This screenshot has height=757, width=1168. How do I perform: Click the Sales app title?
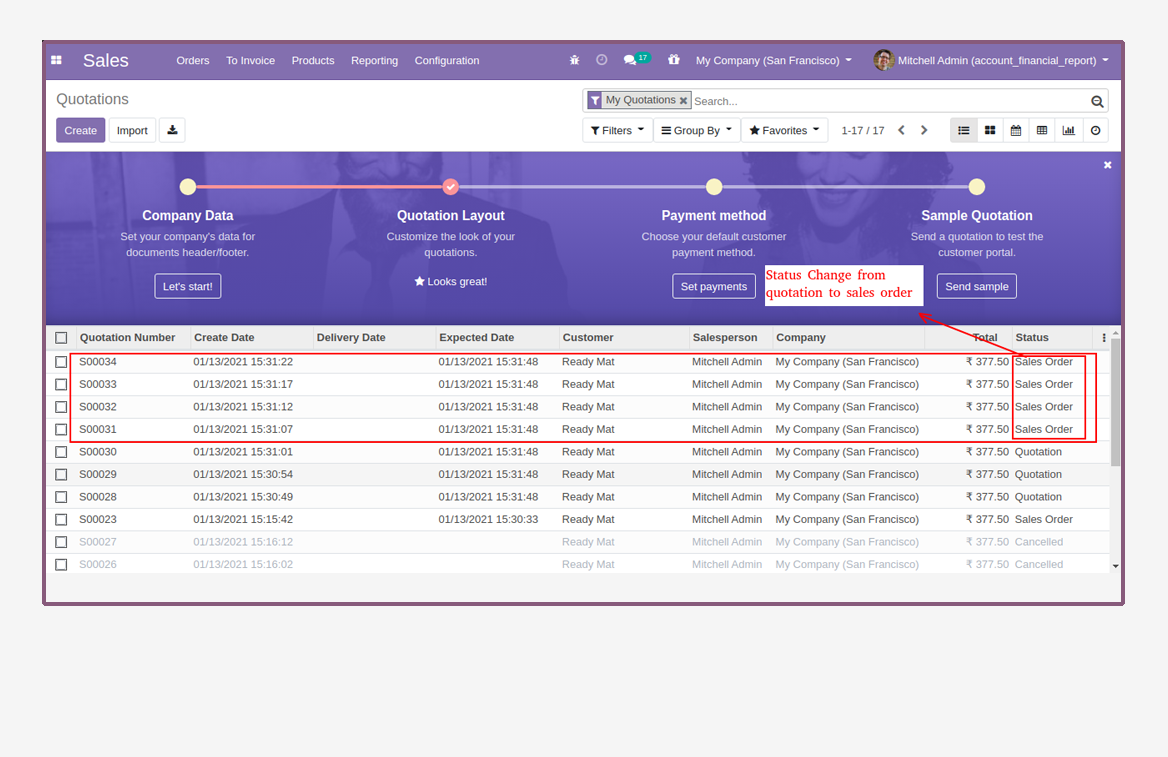pos(106,60)
